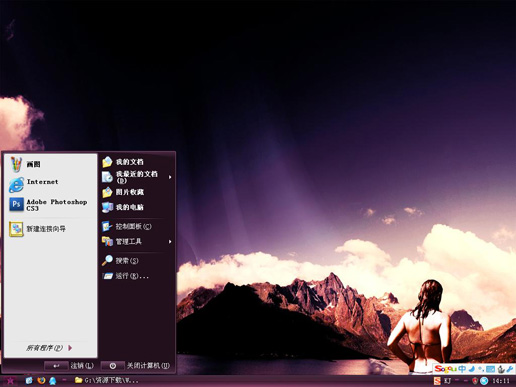Open 控制面板(C)
Screen dimensions: 516x387
pyautogui.click(x=137, y=227)
